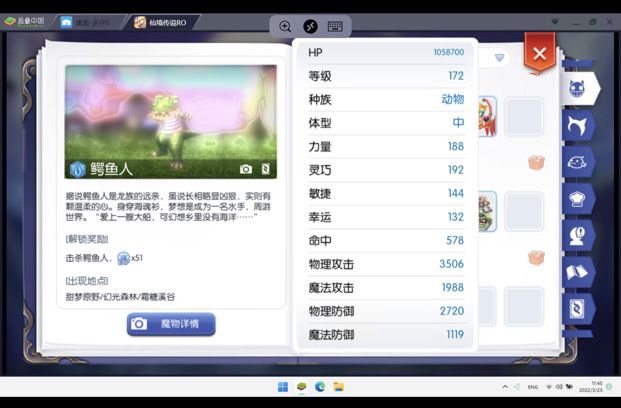The width and height of the screenshot is (621, 408).
Task: Switch to the blue home icon emulator tab
Action: click(x=66, y=23)
